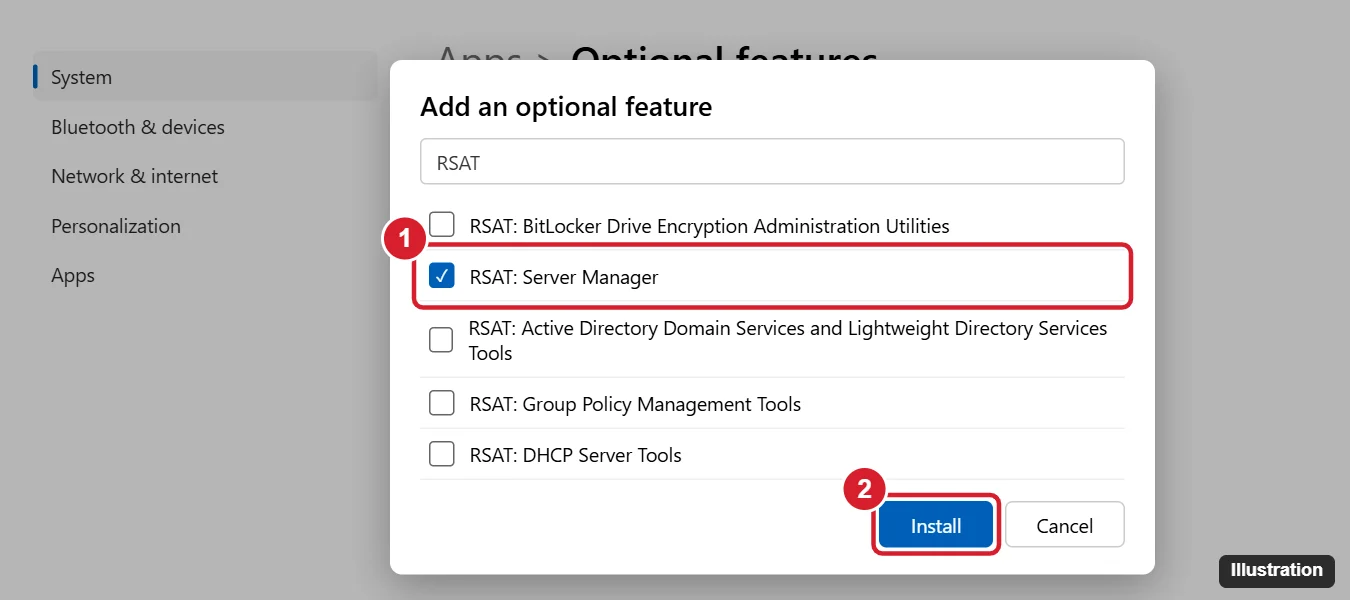1350x600 pixels.
Task: Check the RSAT: BitLocker Drive Encryption checkbox
Action: click(x=442, y=225)
